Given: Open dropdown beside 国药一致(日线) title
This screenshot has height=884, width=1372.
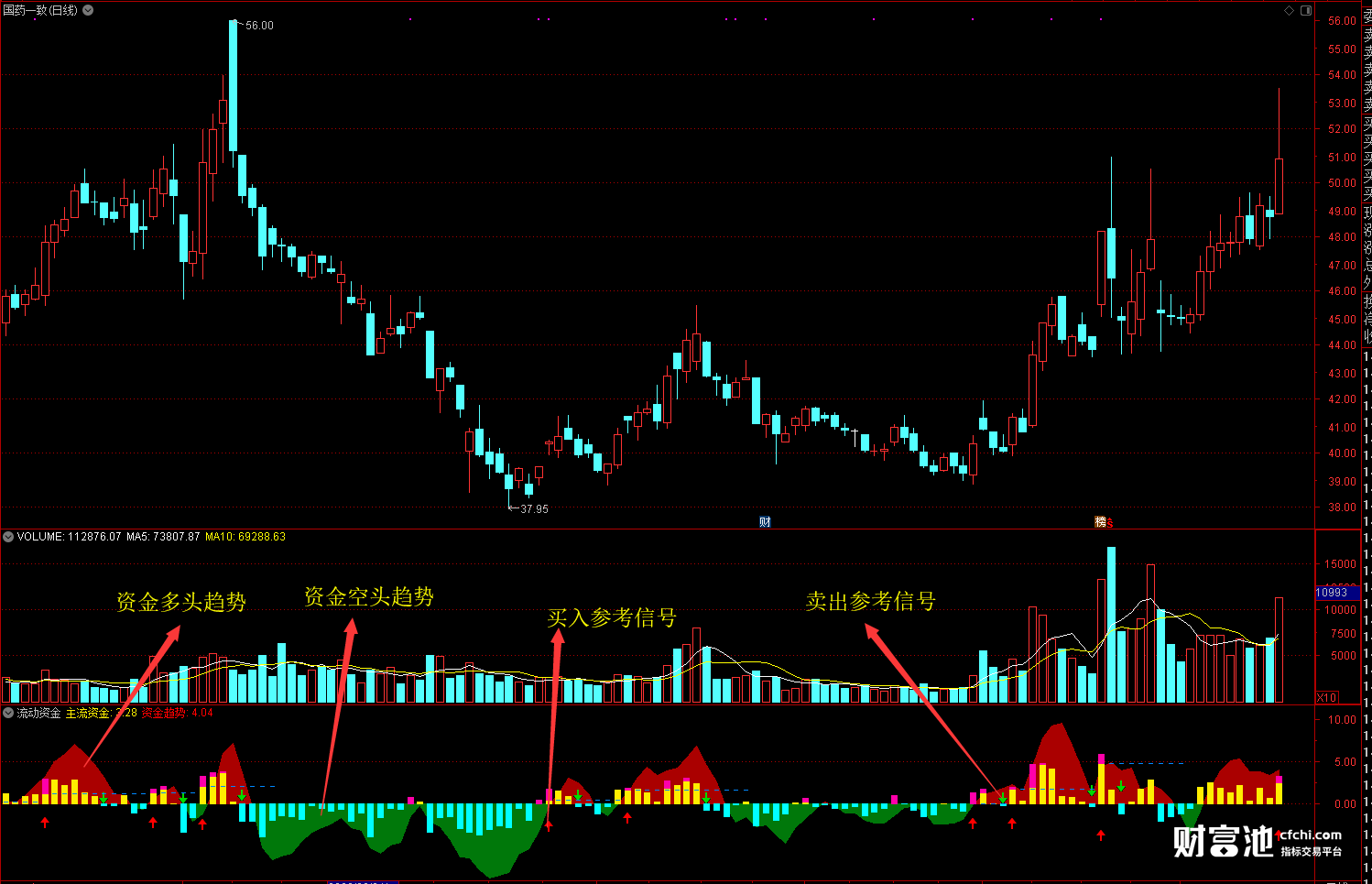Looking at the screenshot, I should tap(88, 10).
